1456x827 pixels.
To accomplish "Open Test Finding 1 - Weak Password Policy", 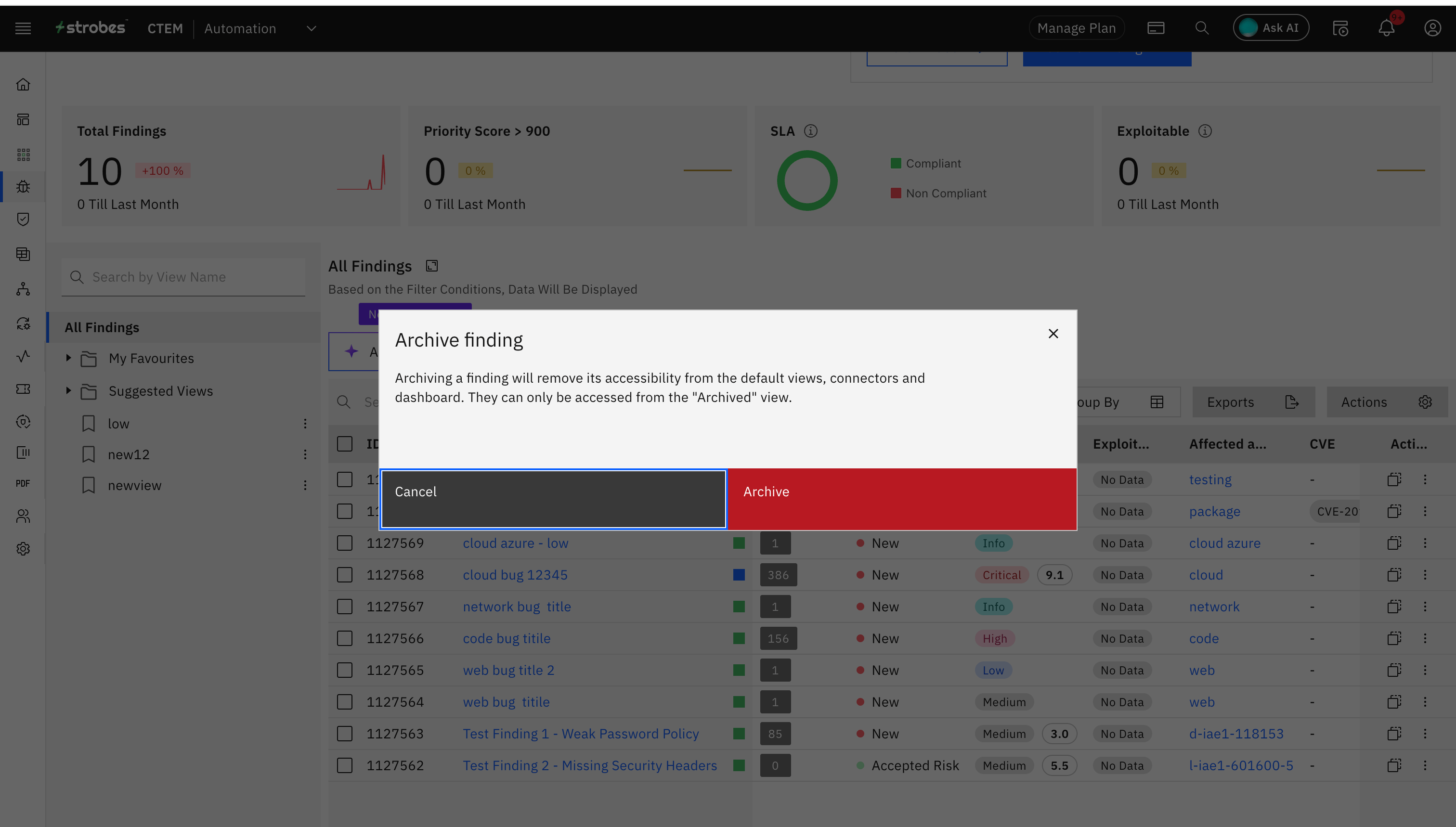I will (581, 734).
